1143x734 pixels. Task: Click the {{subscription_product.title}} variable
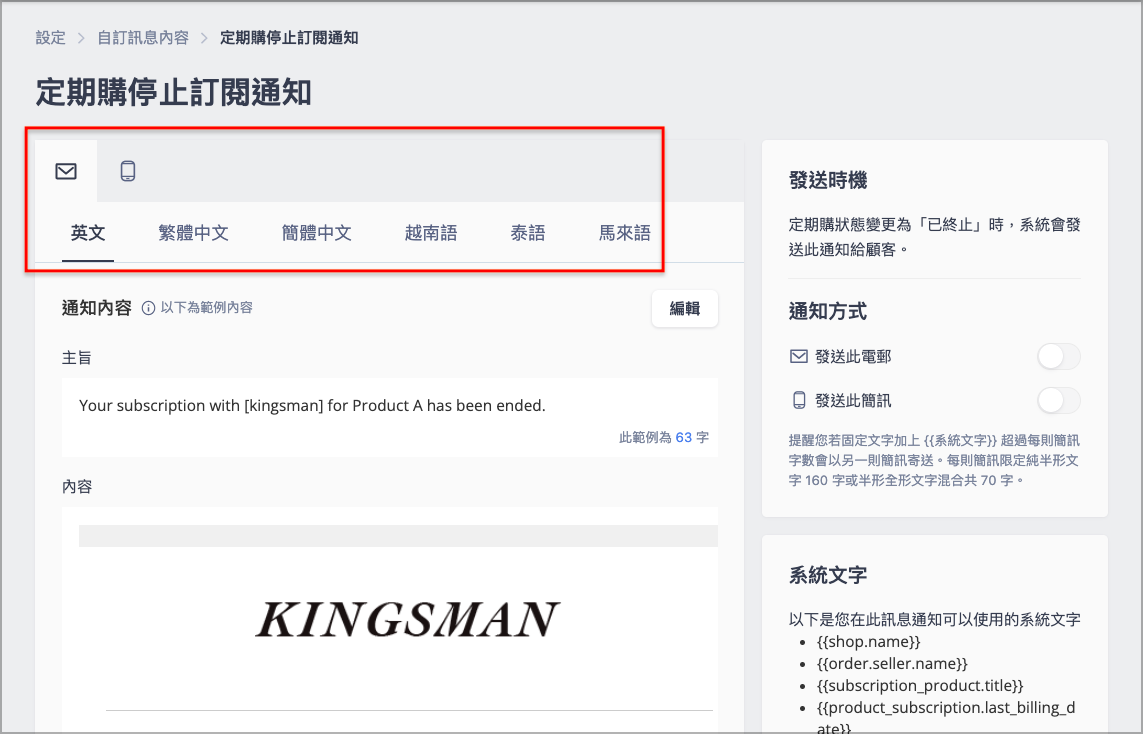click(x=920, y=685)
